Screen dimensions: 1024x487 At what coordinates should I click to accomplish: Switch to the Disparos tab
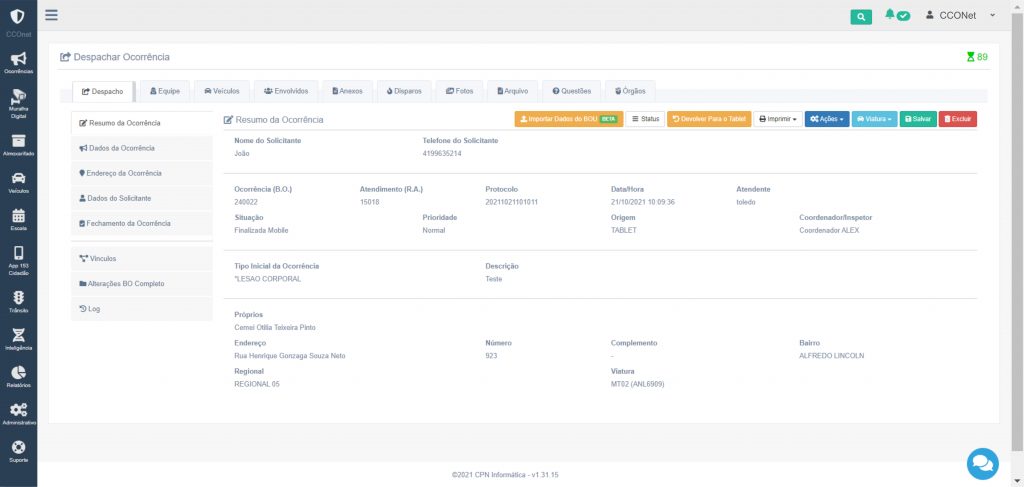tap(404, 91)
